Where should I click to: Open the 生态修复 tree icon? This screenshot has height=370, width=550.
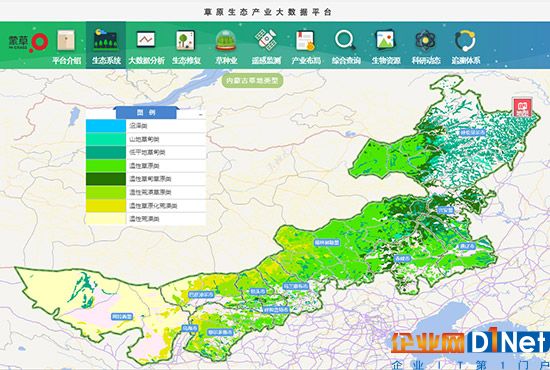[185, 40]
